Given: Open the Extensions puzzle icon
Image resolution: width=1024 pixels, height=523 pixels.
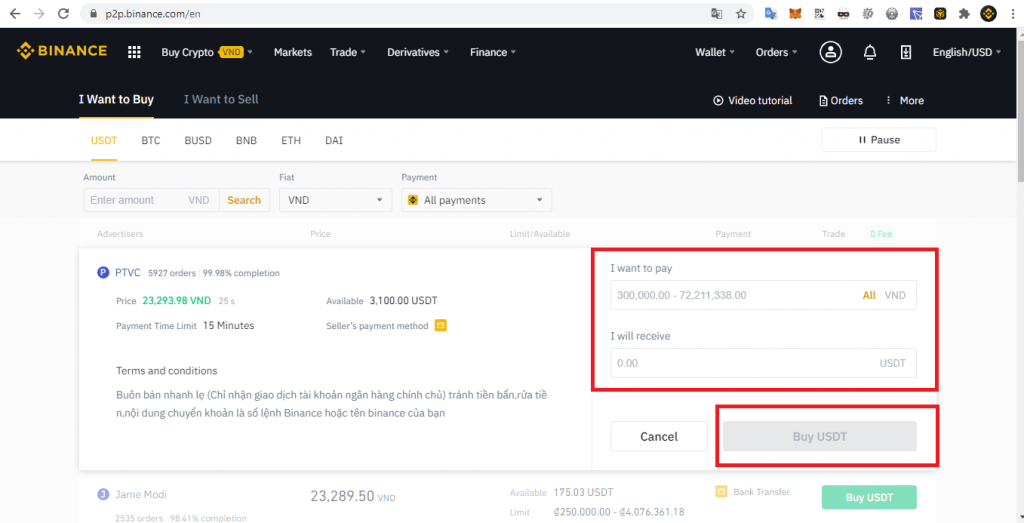Looking at the screenshot, I should tap(964, 13).
